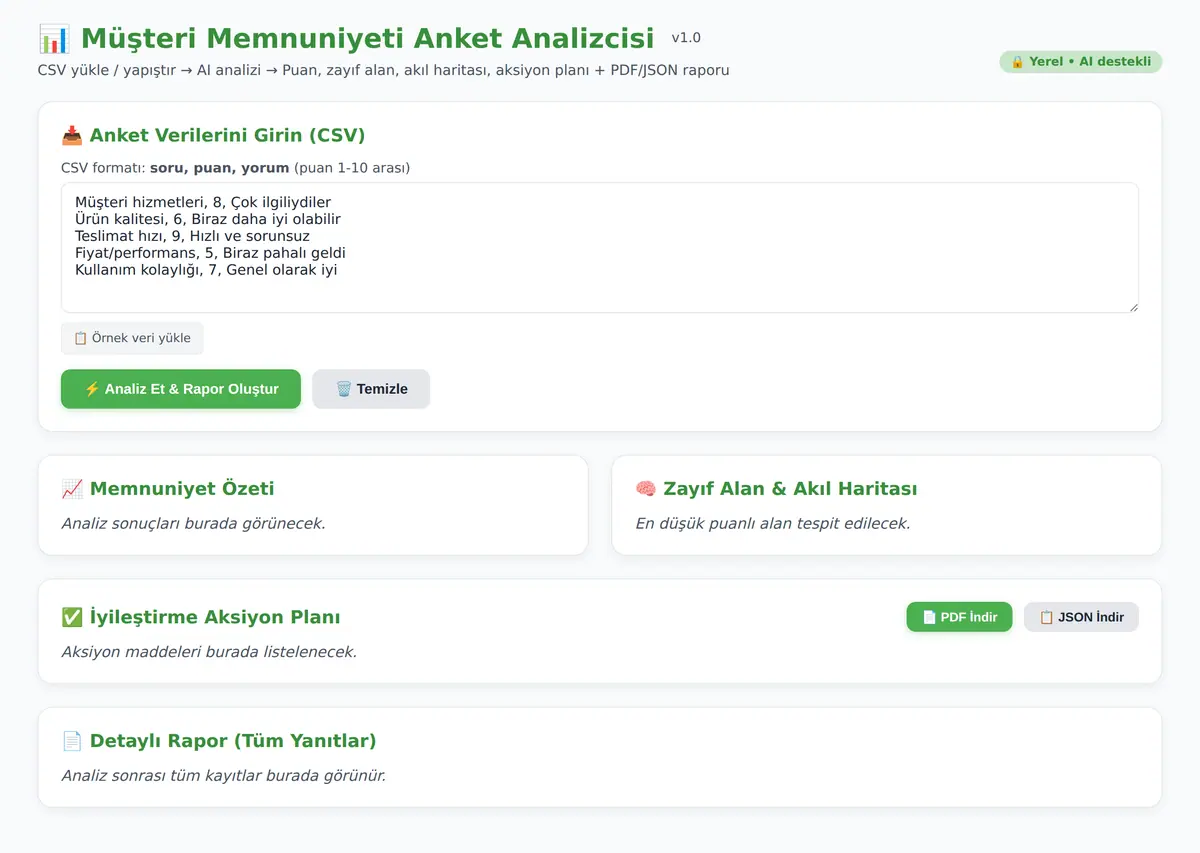The height and width of the screenshot is (853, 1200).
Task: Click the line 'Müşteri hizmetleri, 8, Çok ilgiliydiler'
Action: [x=203, y=202]
